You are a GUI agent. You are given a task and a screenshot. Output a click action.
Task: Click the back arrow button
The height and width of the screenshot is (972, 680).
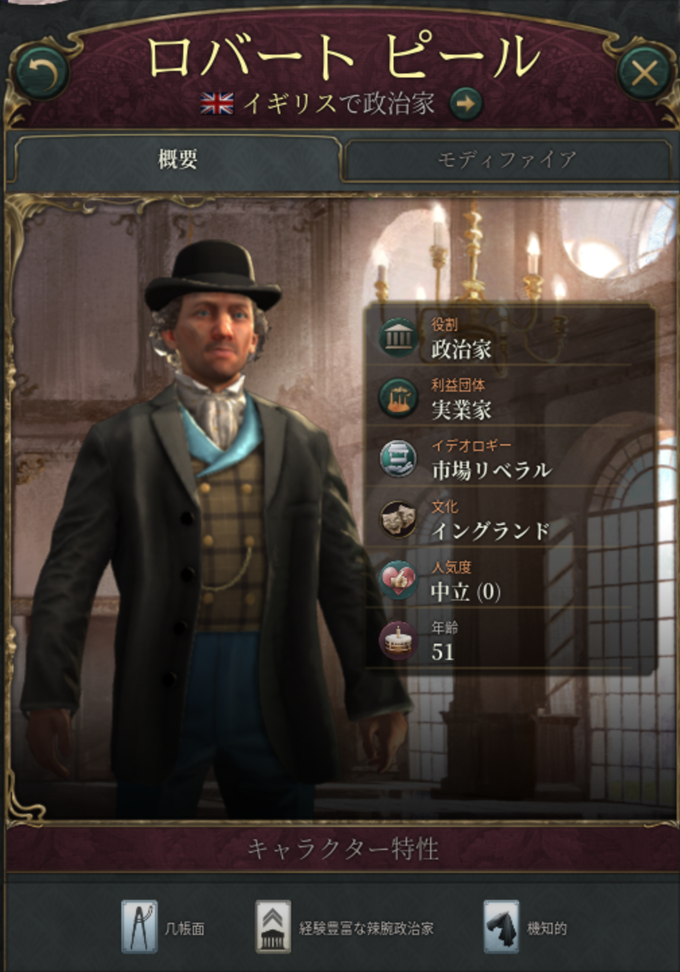click(42, 73)
